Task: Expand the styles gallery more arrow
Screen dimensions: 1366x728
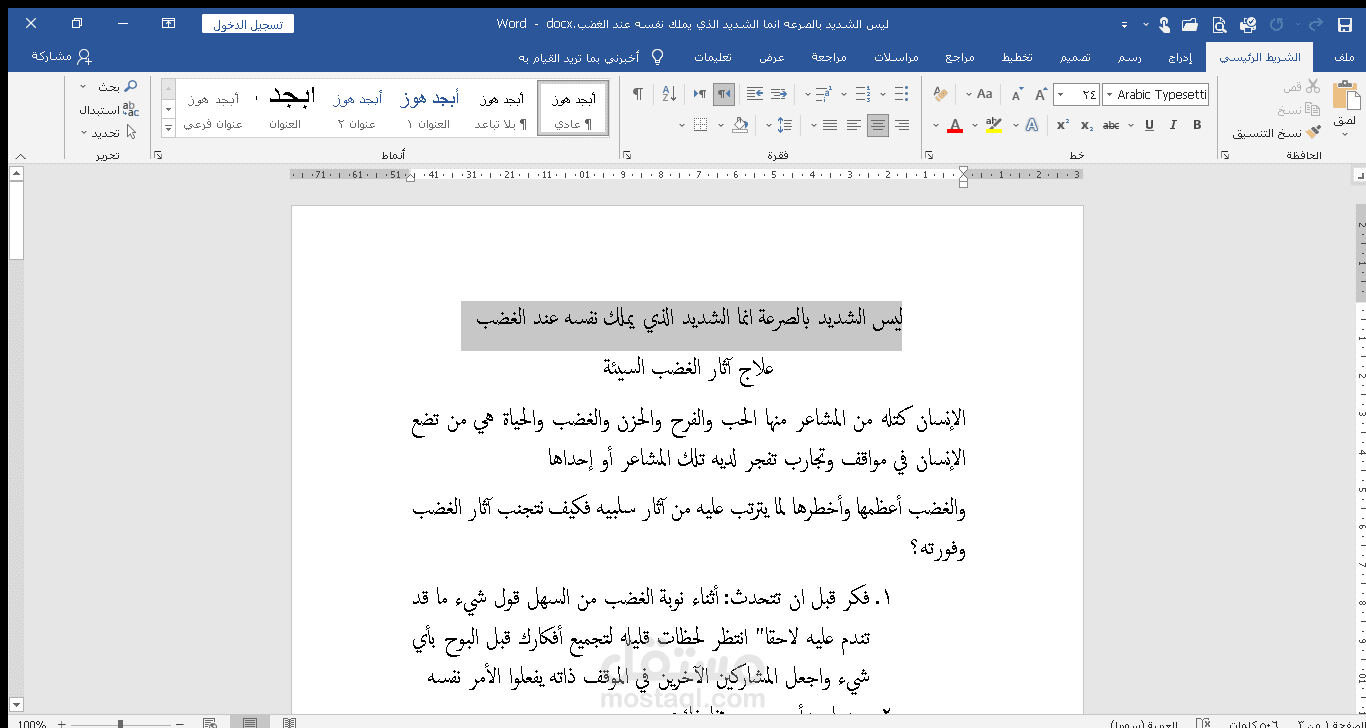Action: [x=167, y=127]
